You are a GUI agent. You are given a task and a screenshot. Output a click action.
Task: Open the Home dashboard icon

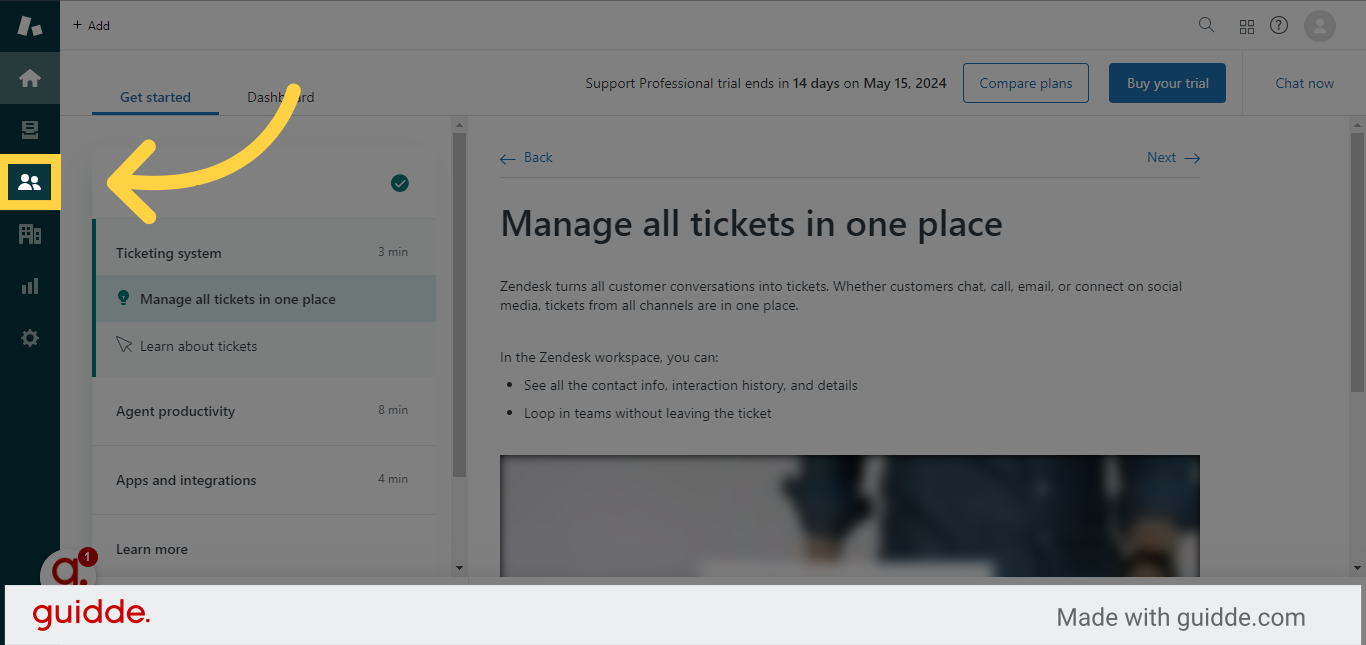click(x=30, y=77)
